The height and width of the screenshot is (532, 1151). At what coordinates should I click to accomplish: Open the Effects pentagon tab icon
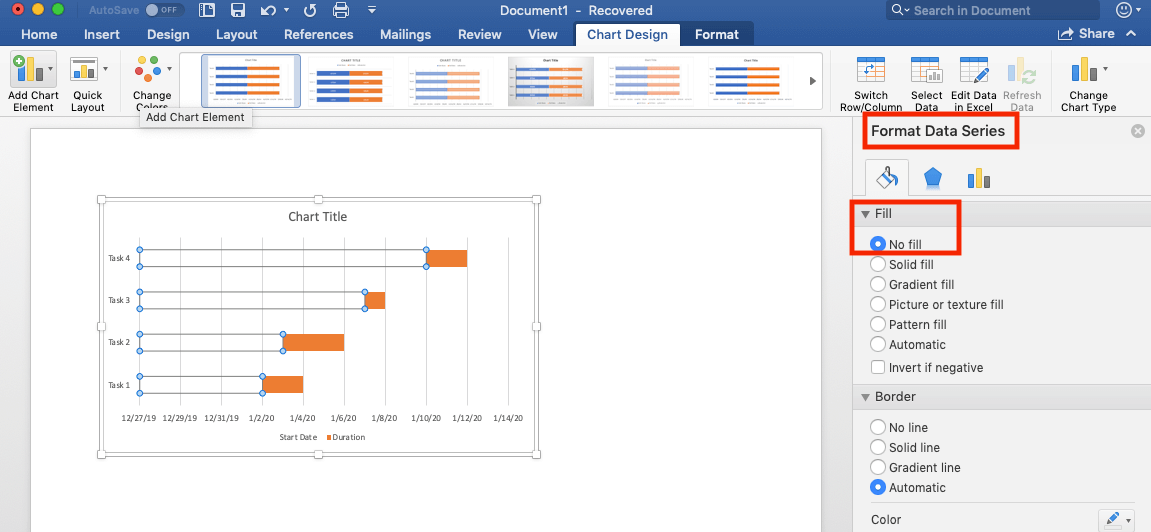pyautogui.click(x=932, y=178)
